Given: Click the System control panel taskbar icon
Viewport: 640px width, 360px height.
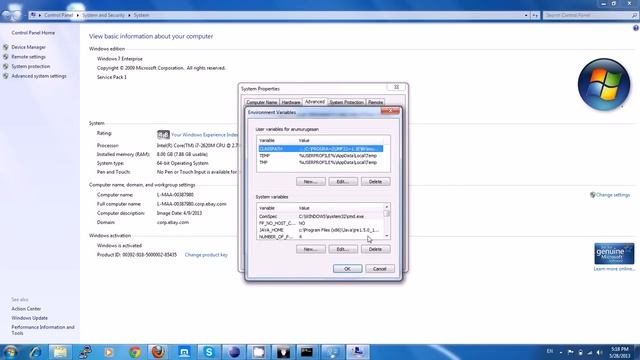Looking at the screenshot, I should (358, 352).
